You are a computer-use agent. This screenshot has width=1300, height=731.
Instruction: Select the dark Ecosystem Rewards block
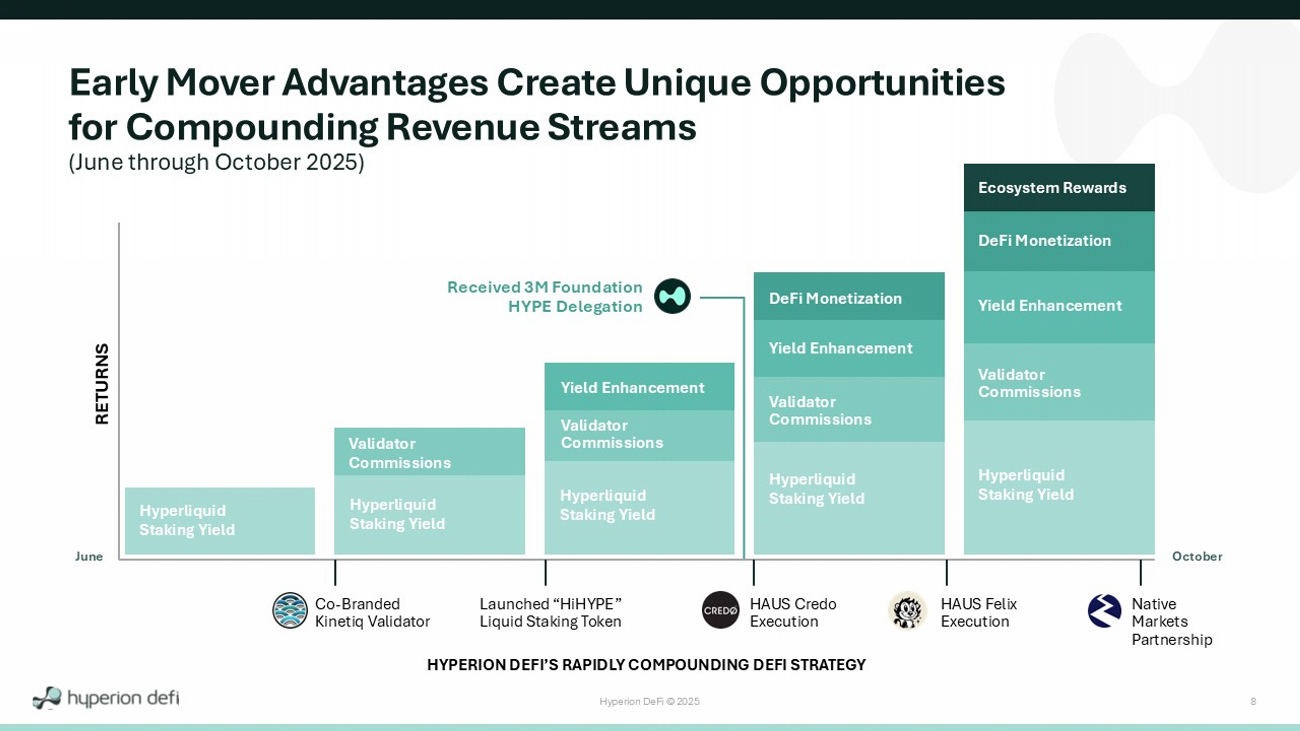pos(1058,188)
